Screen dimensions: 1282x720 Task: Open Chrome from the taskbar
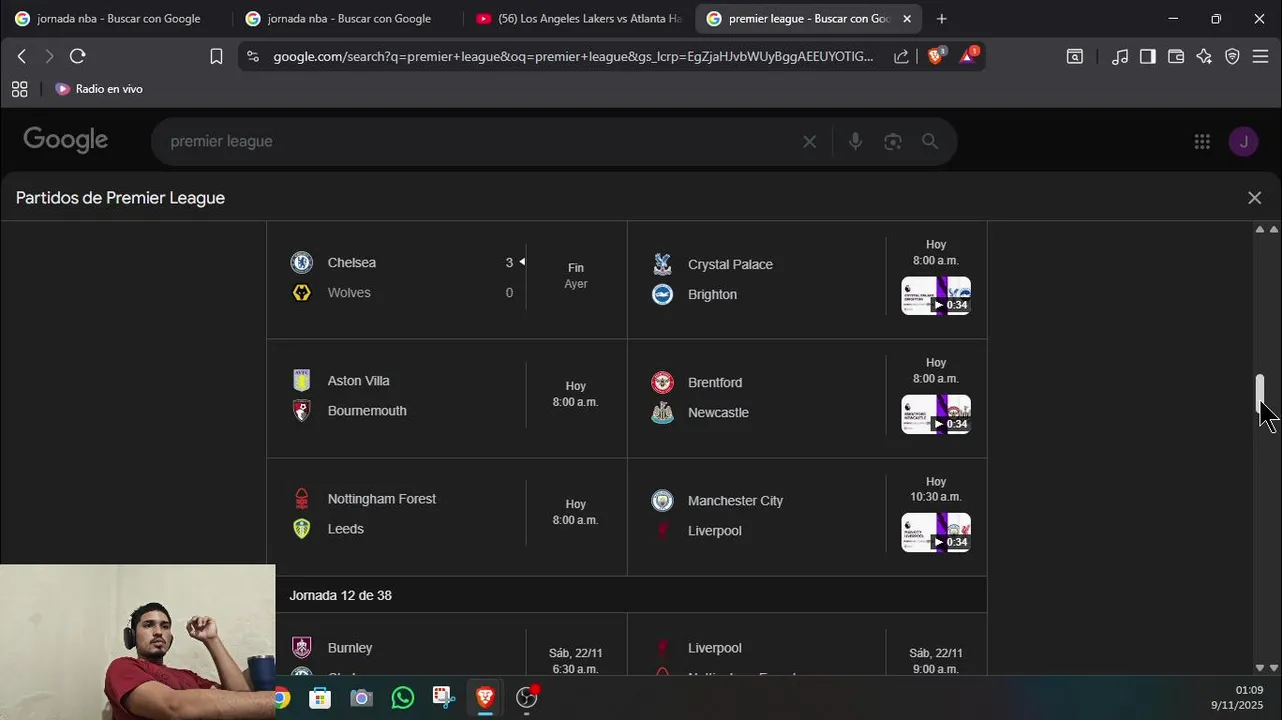click(282, 698)
